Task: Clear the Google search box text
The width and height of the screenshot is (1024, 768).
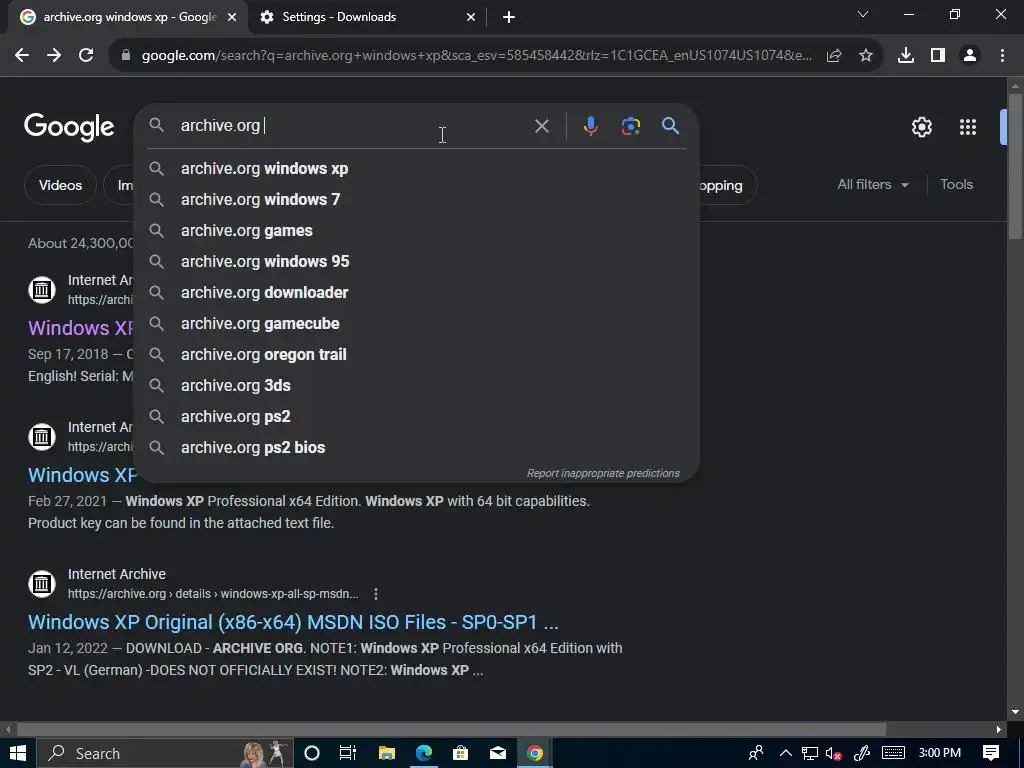Action: (542, 126)
